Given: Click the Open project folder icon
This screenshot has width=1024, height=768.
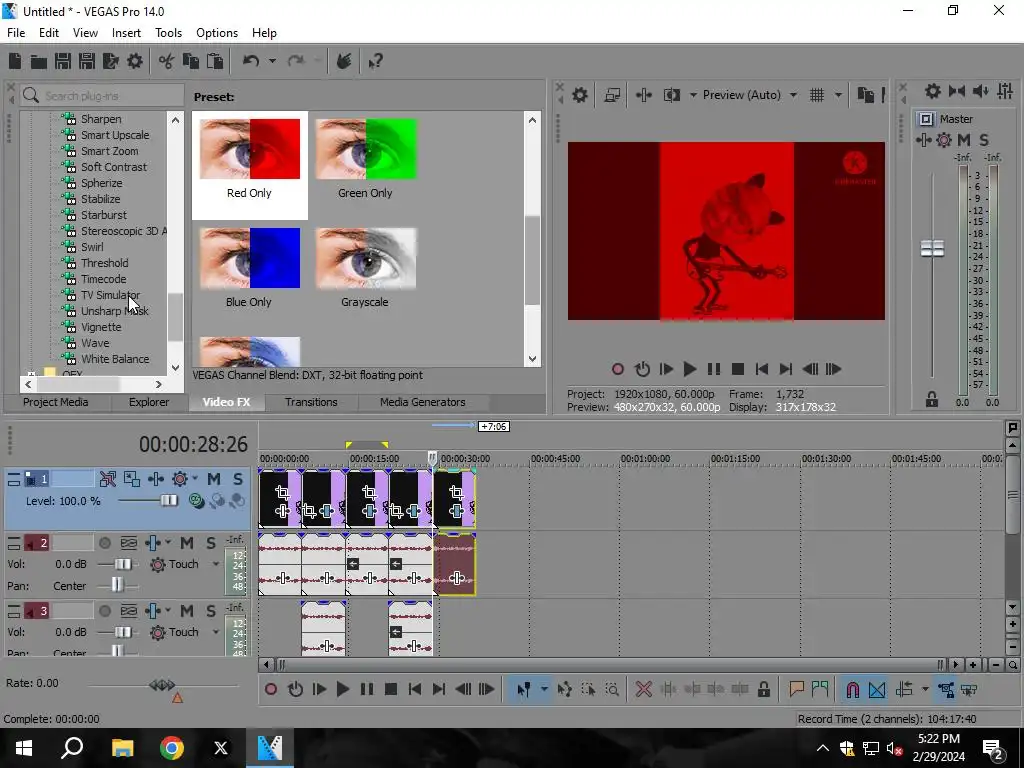Looking at the screenshot, I should (x=39, y=61).
